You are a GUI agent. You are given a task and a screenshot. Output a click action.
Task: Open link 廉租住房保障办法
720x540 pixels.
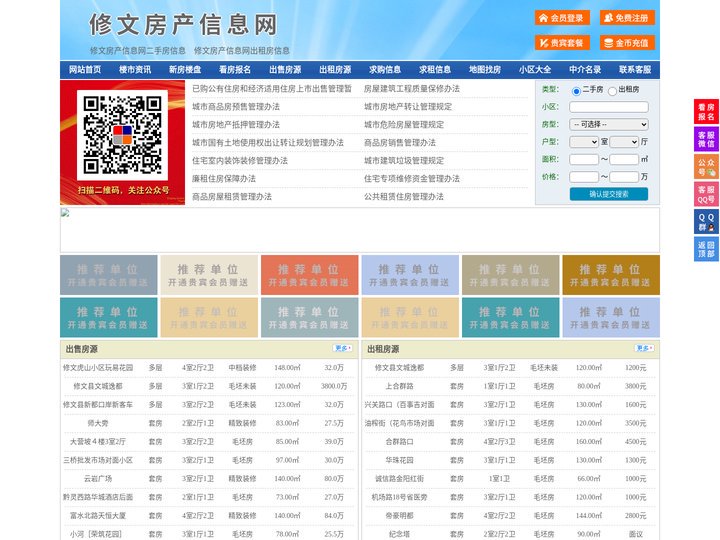coord(224,179)
